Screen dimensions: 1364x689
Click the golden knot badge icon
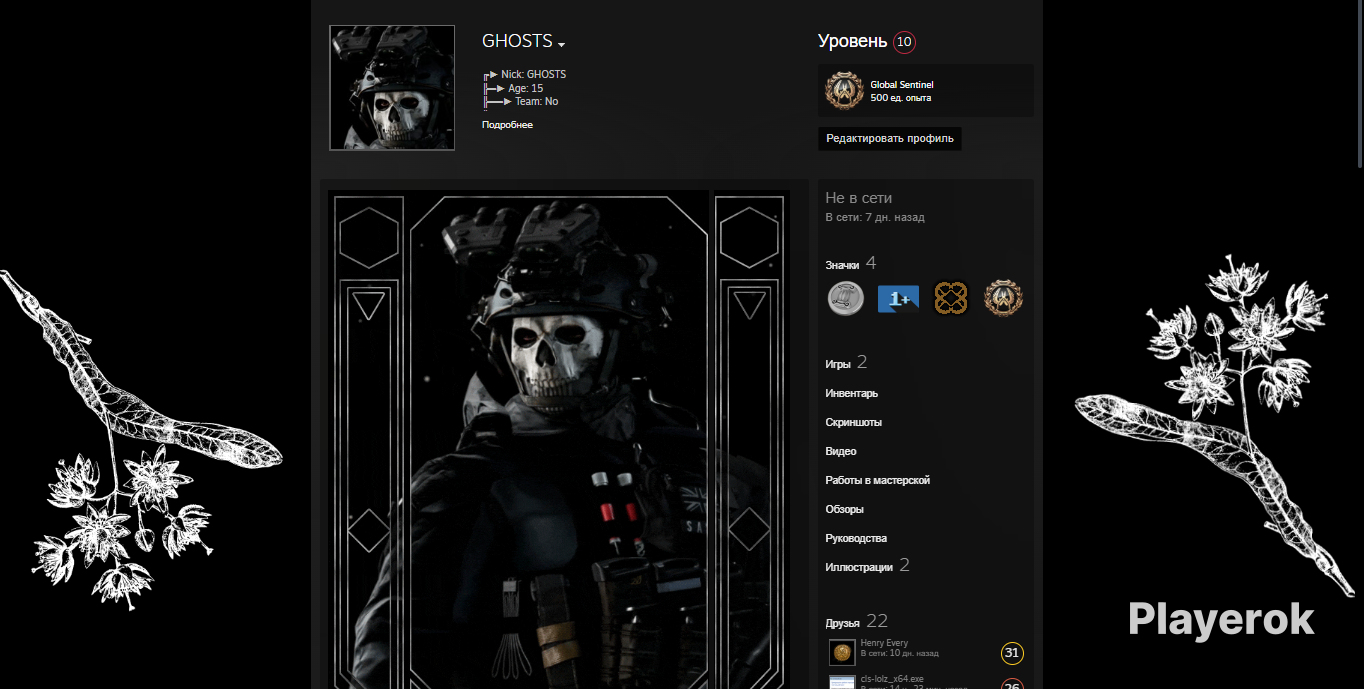tap(951, 298)
